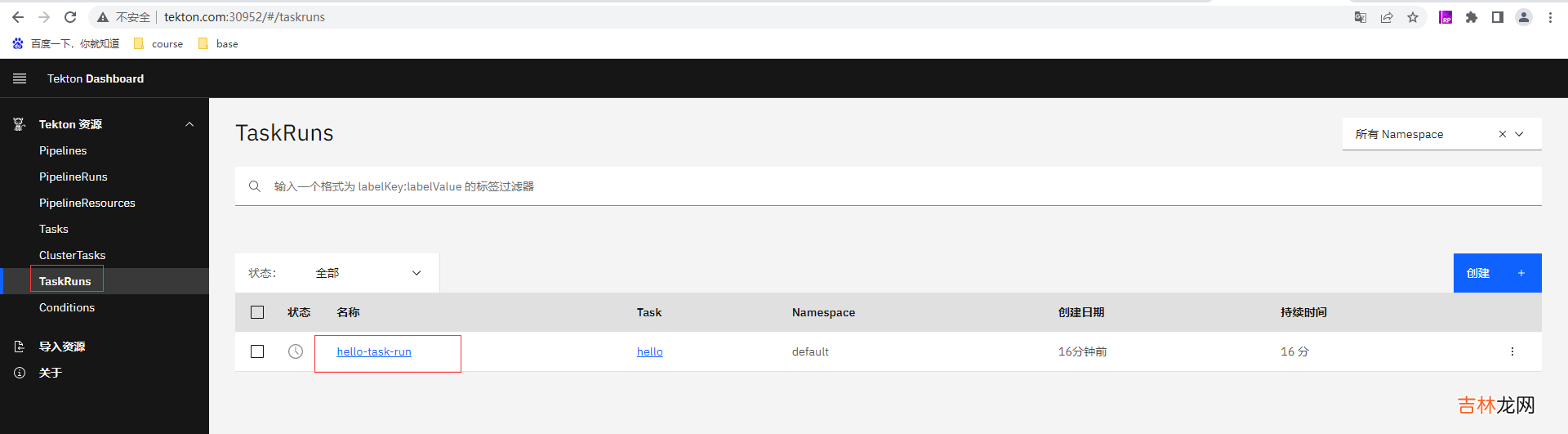The image size is (1568, 434).
Task: Open the hello-task-run link
Action: tap(374, 351)
